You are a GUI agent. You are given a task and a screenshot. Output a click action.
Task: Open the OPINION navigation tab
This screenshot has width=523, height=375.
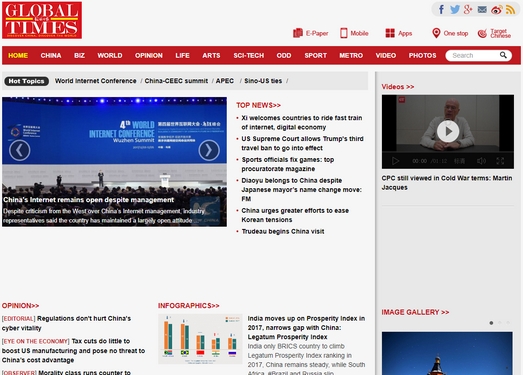pos(149,55)
